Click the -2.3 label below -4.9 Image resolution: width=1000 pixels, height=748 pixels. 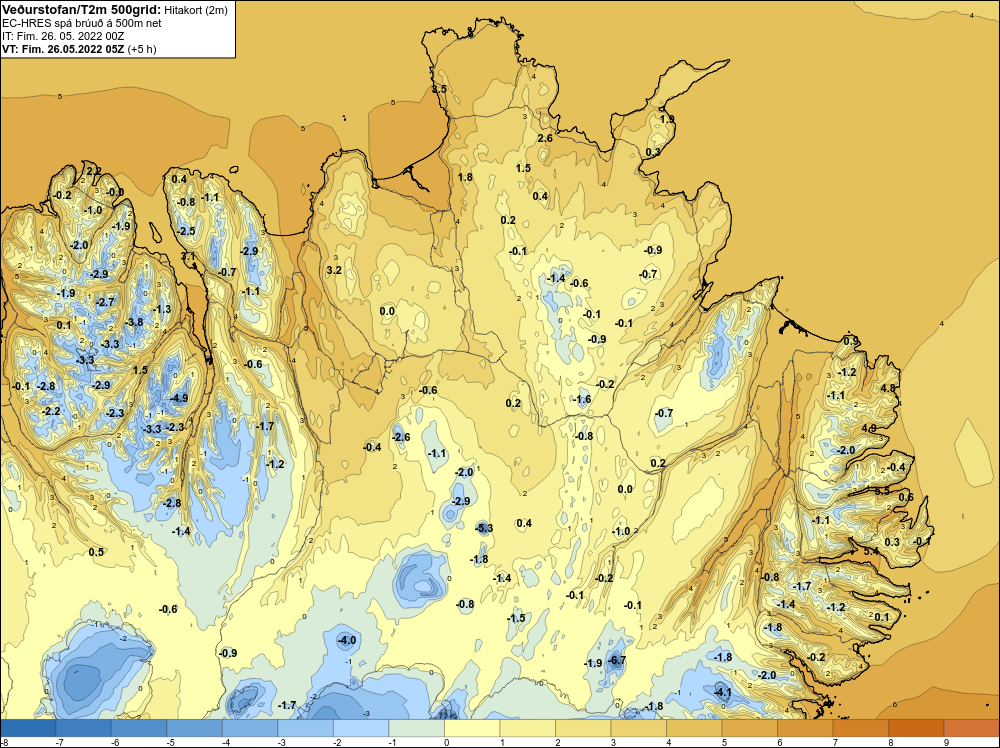pos(175,427)
